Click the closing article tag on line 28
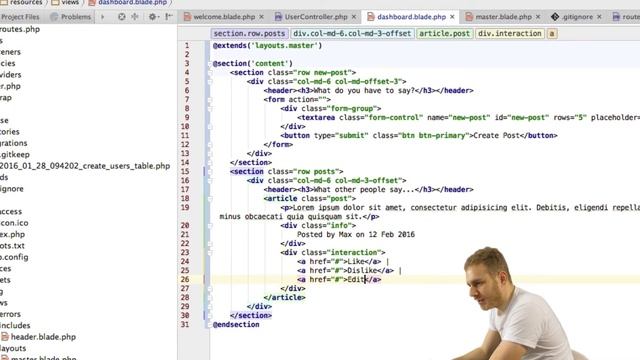This screenshot has height=360, width=640. (284, 298)
